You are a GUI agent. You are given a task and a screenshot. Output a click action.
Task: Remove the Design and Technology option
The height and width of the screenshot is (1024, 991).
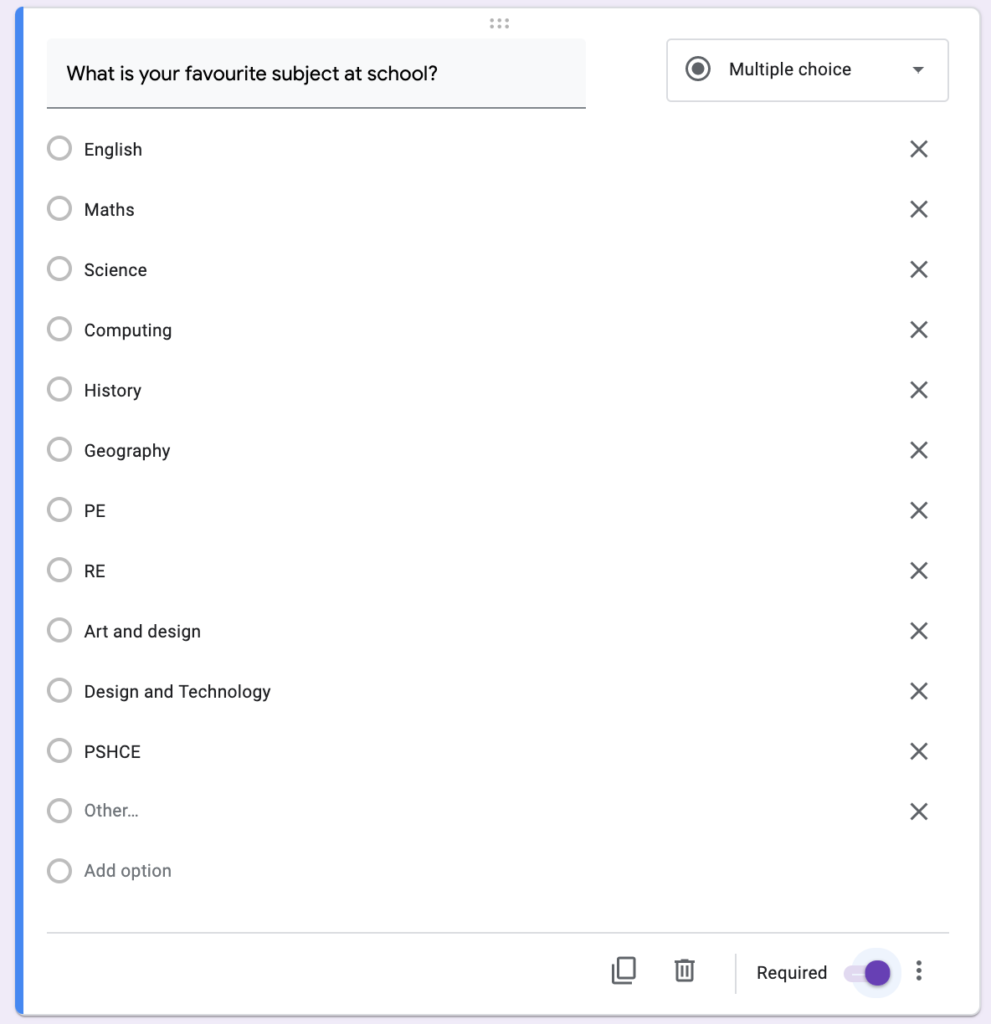(919, 690)
